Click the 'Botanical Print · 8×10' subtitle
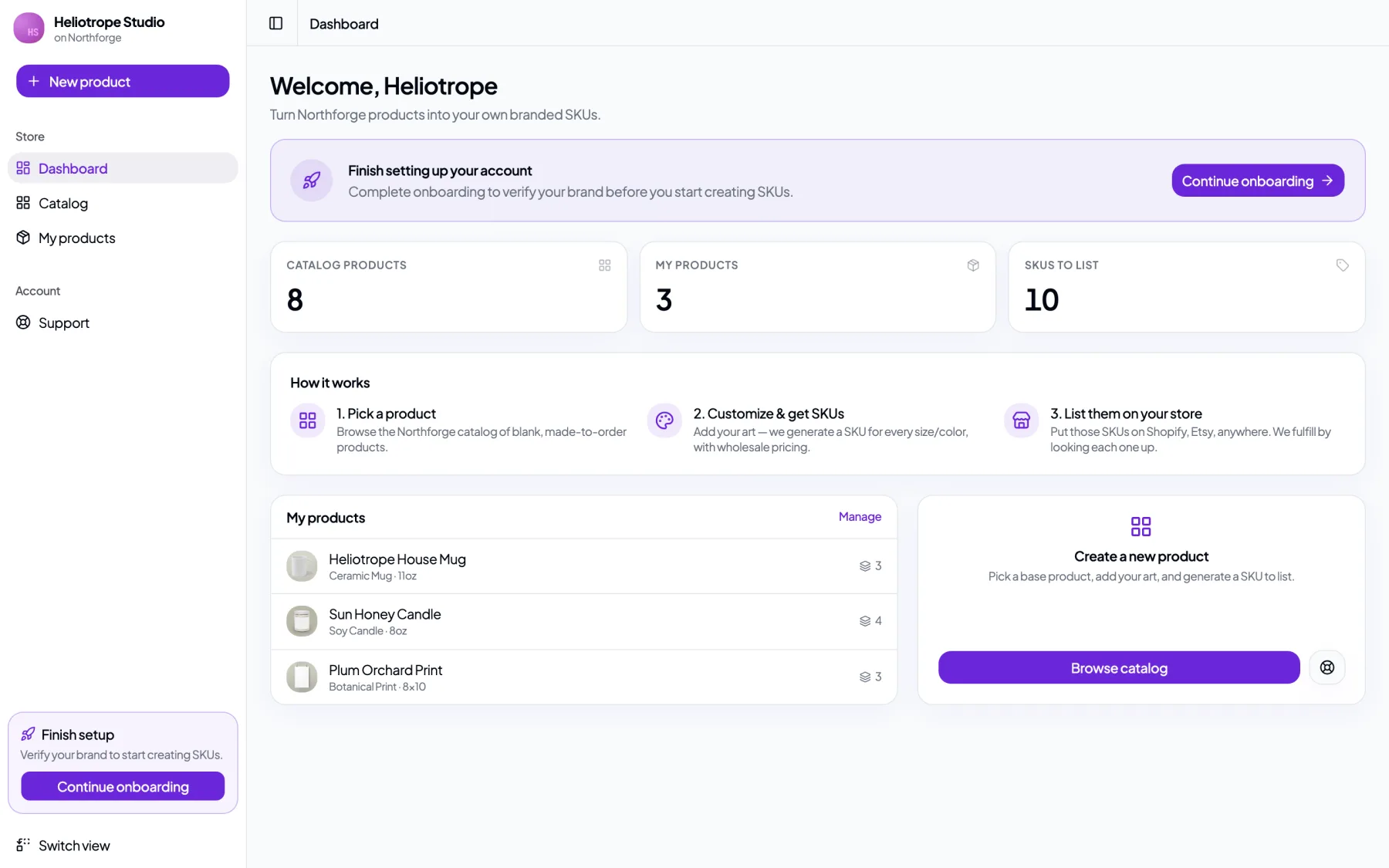Image resolution: width=1389 pixels, height=868 pixels. coord(377,687)
